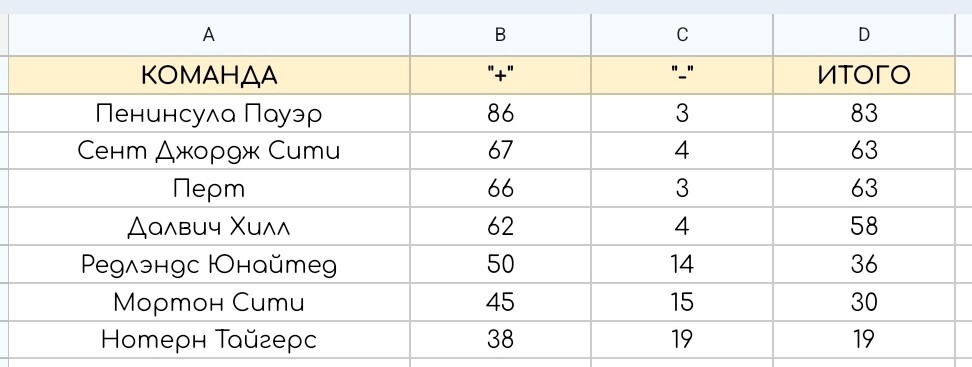
Task: Select the plus cell showing 45
Action: point(500,302)
